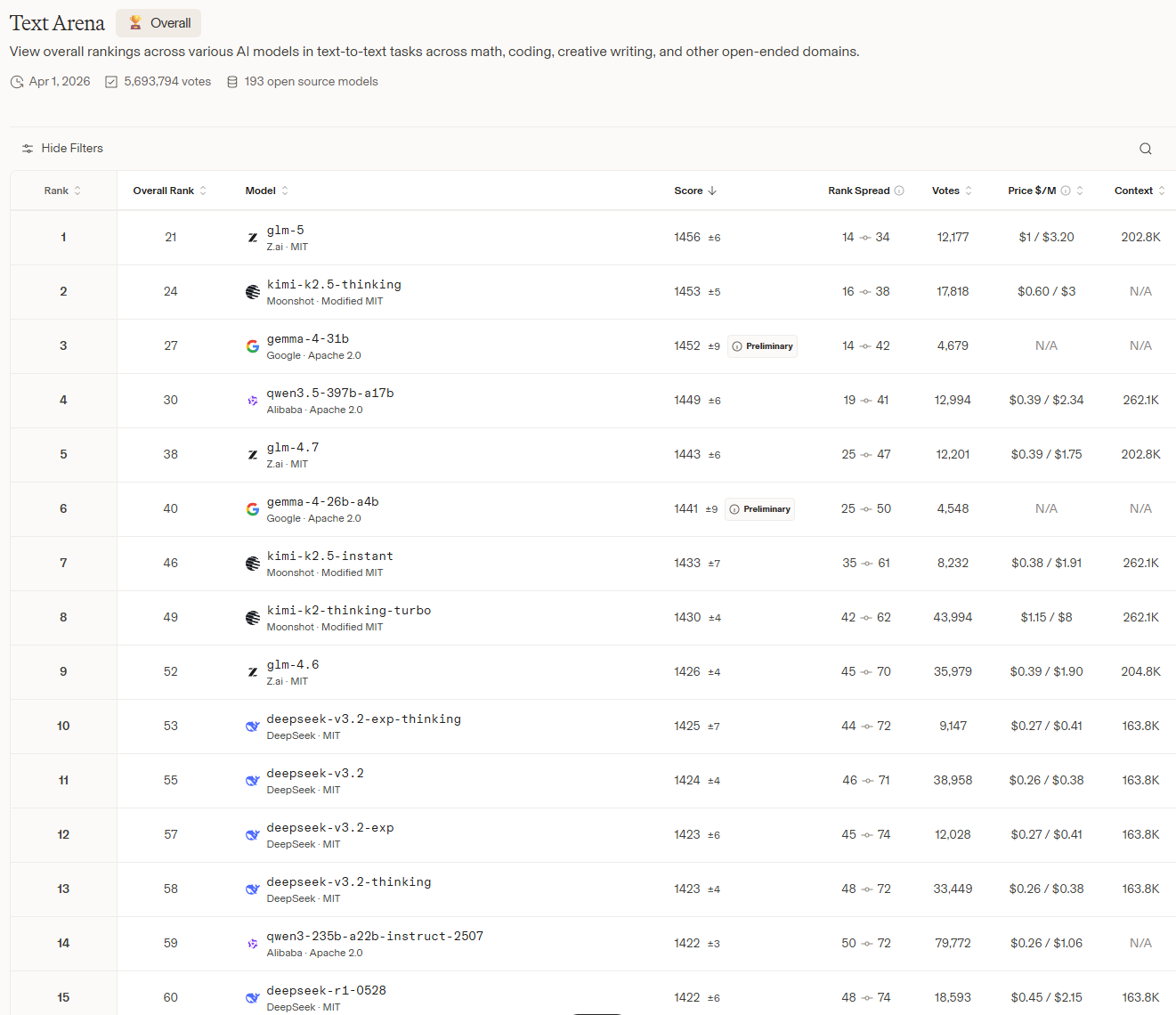The height and width of the screenshot is (1015, 1176).
Task: Click the Preliminary badge on gemma-4-31b
Action: pos(762,346)
